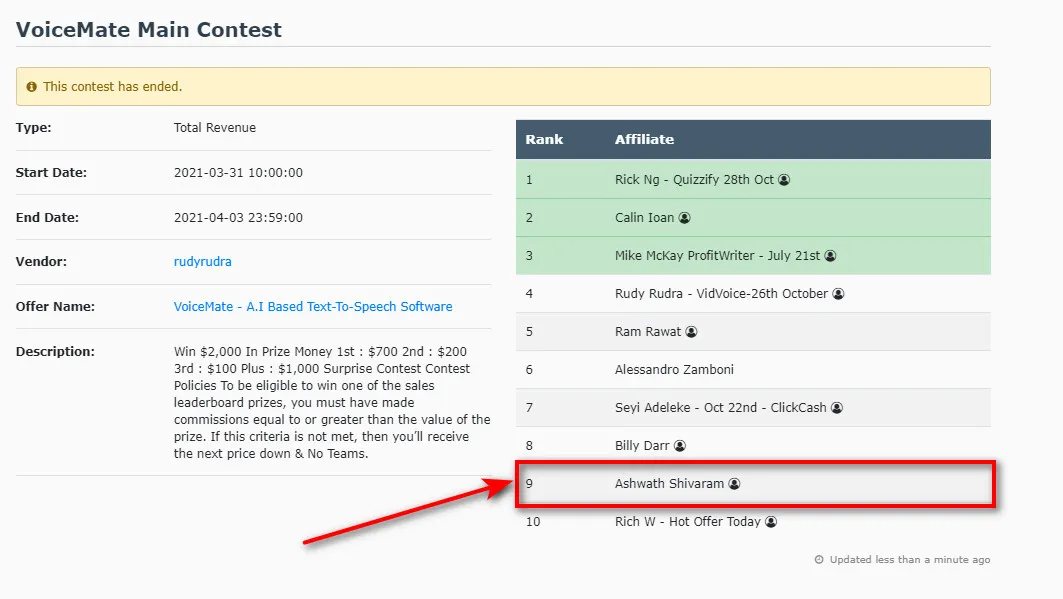Click profile icon next to Rick Ng

click(784, 180)
